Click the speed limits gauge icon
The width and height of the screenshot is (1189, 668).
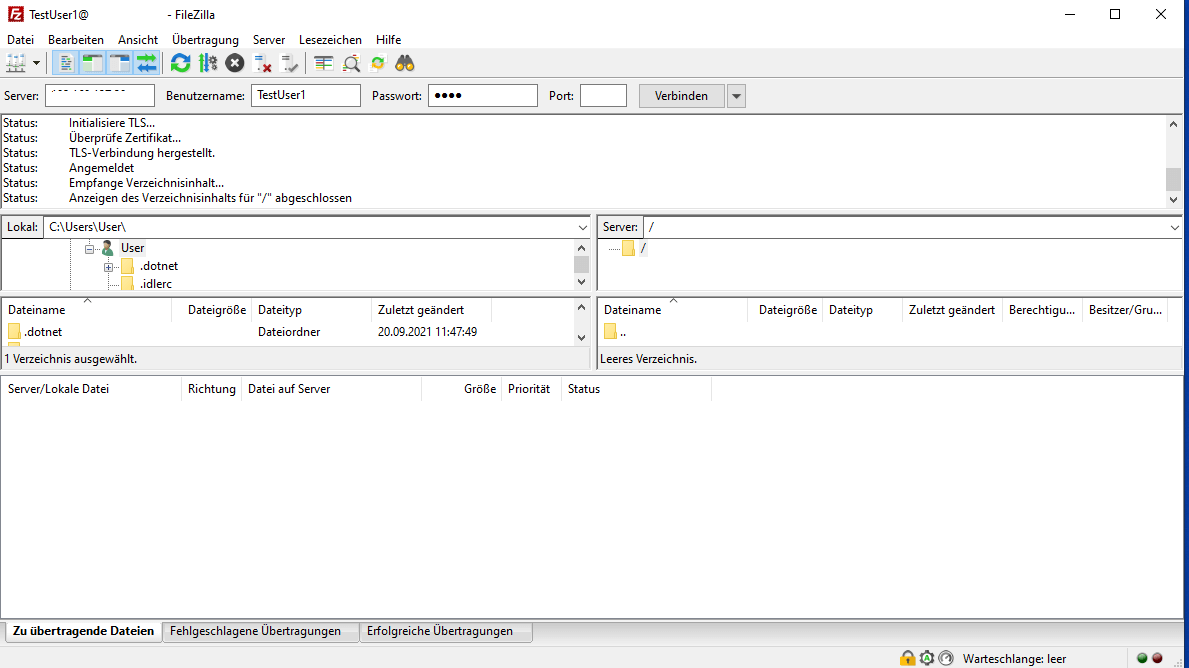coord(946,658)
